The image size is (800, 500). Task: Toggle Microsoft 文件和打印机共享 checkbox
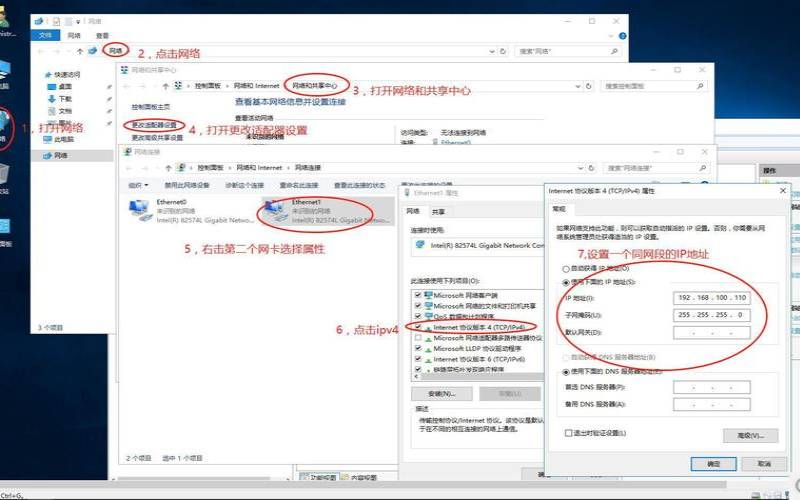pyautogui.click(x=418, y=306)
